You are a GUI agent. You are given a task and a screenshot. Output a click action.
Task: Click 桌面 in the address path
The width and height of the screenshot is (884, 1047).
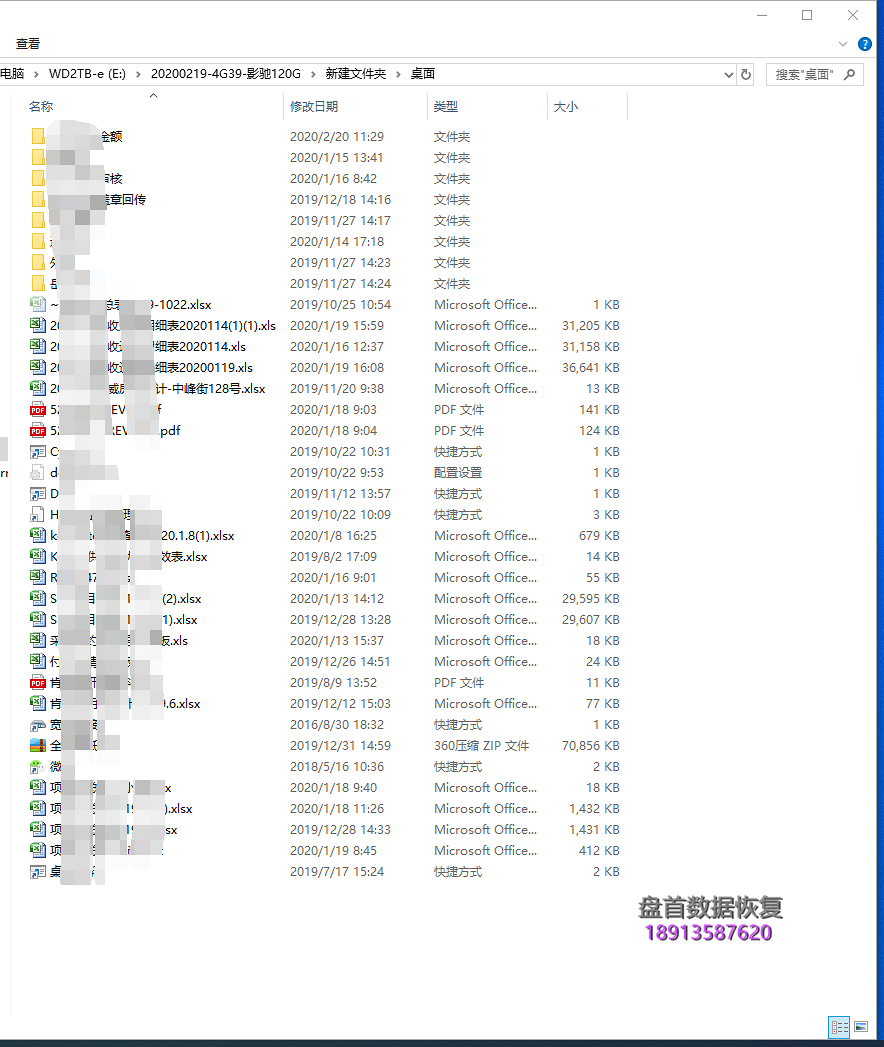423,74
